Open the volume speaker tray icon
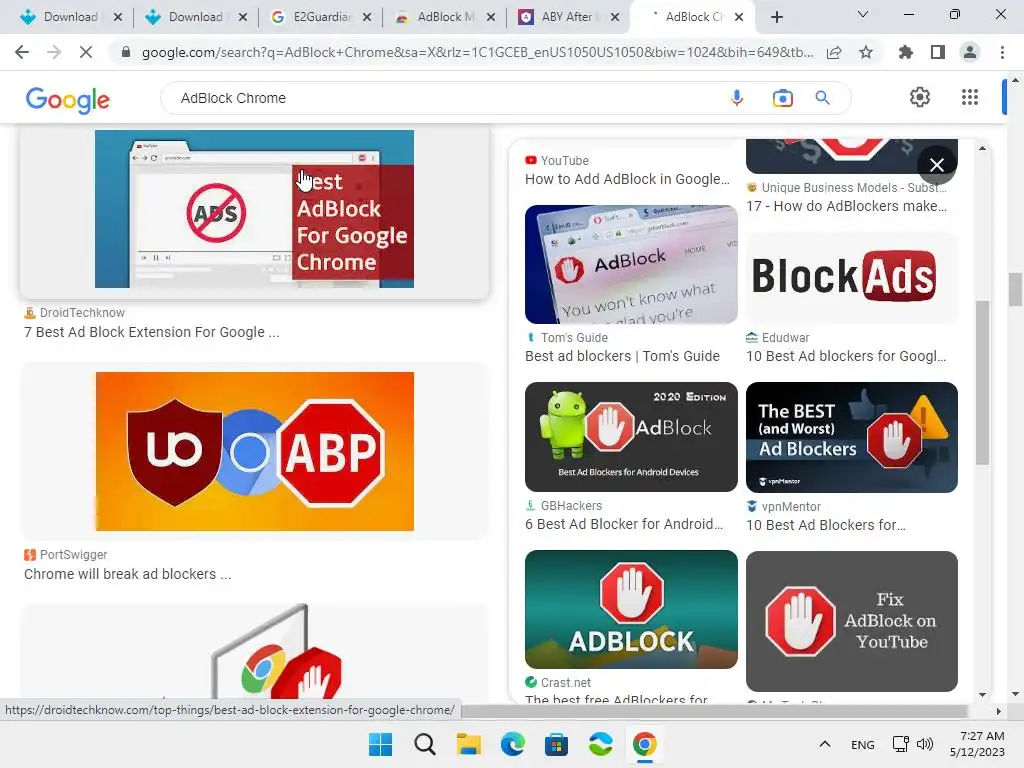 coord(925,744)
